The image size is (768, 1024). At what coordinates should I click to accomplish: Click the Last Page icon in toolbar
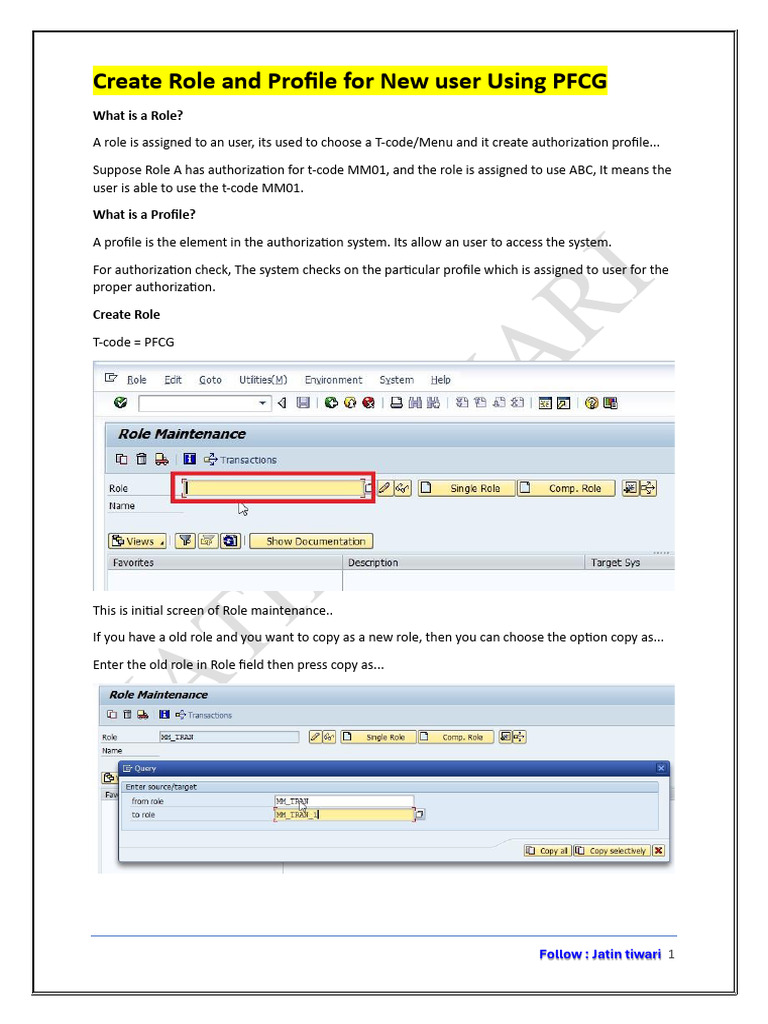(x=517, y=403)
